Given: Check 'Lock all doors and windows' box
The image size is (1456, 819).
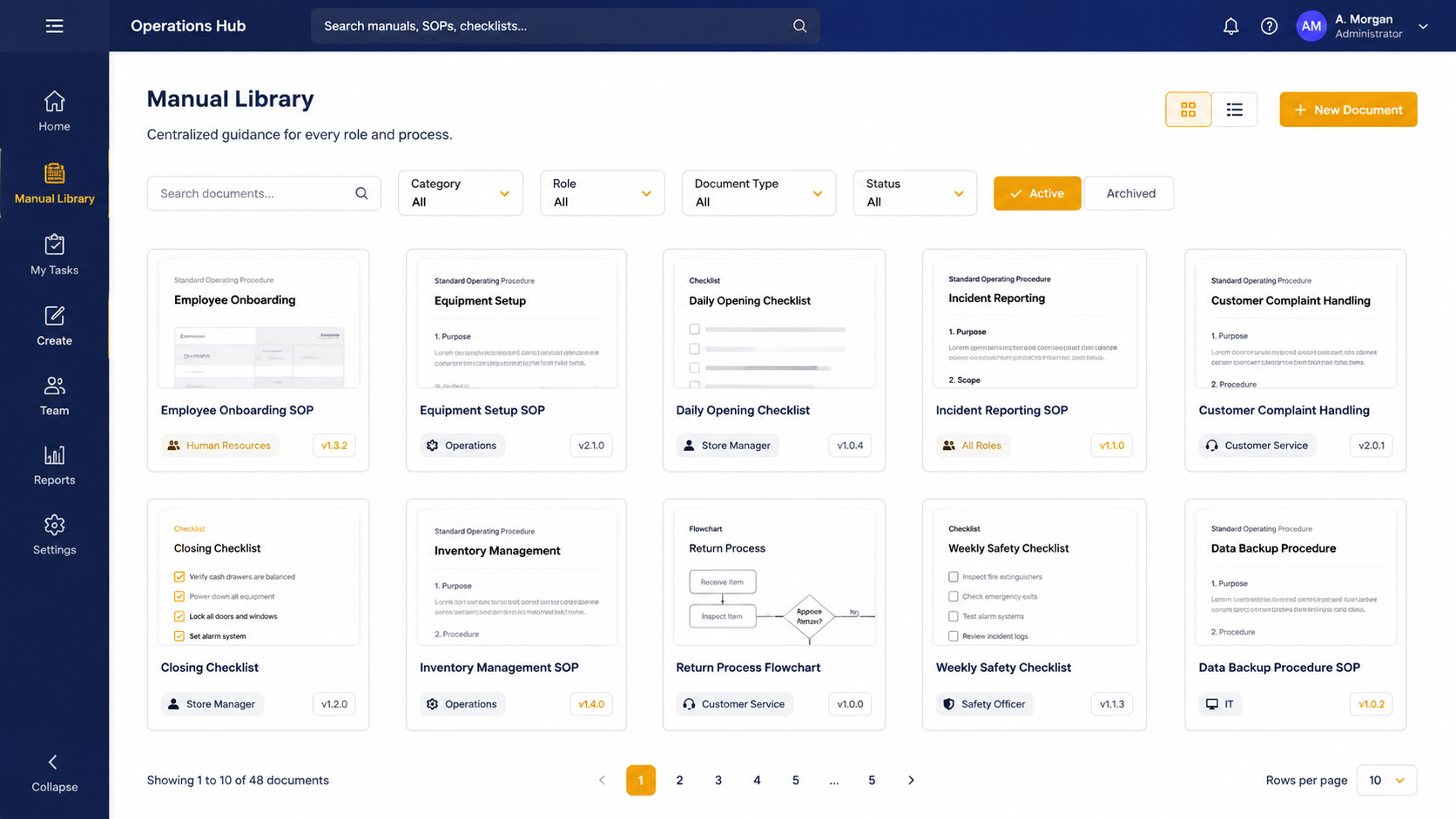Looking at the screenshot, I should tap(179, 616).
